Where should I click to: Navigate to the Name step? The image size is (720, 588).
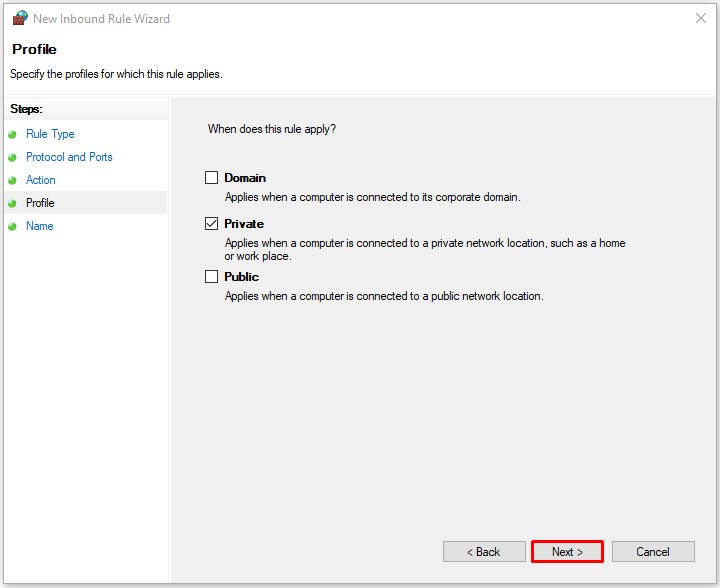point(40,226)
